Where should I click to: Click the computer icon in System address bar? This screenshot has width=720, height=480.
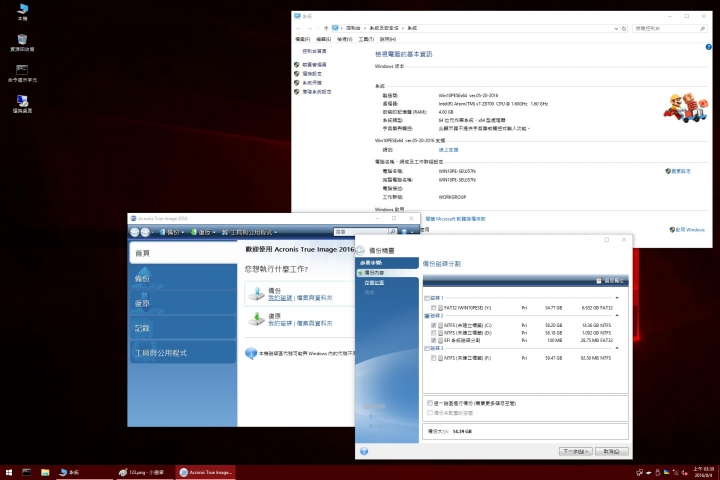pyautogui.click(x=335, y=28)
